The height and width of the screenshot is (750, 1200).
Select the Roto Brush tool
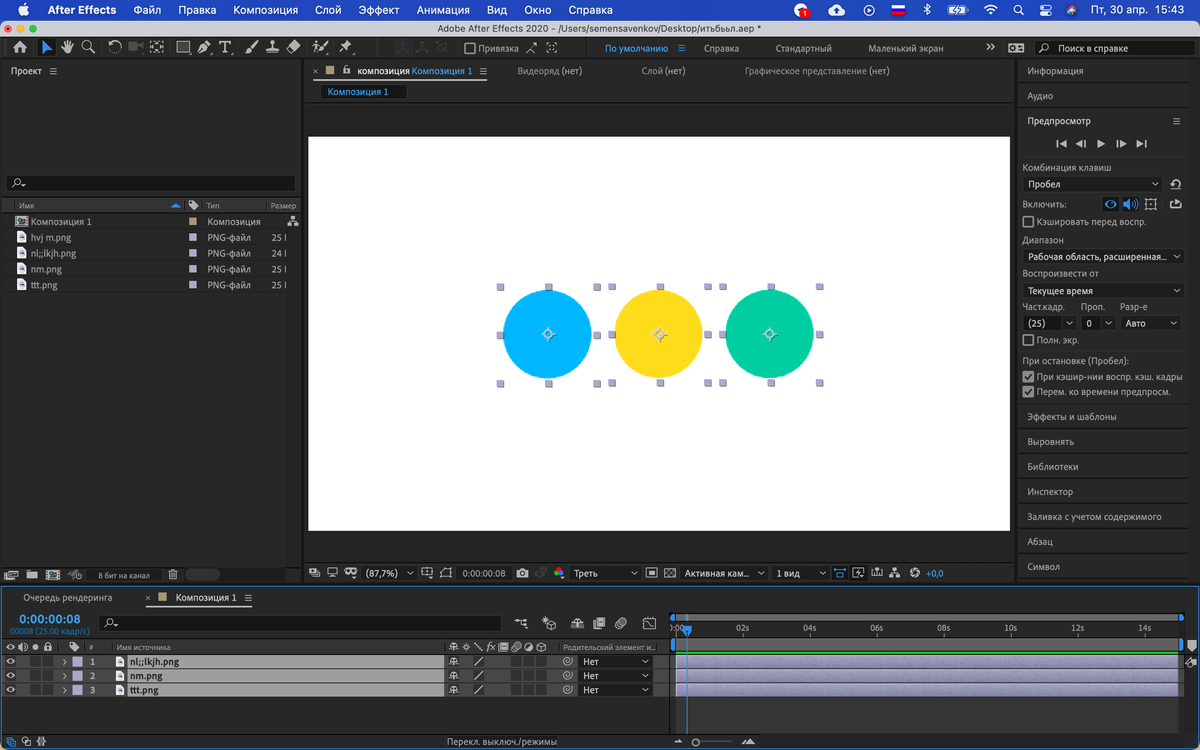point(320,47)
